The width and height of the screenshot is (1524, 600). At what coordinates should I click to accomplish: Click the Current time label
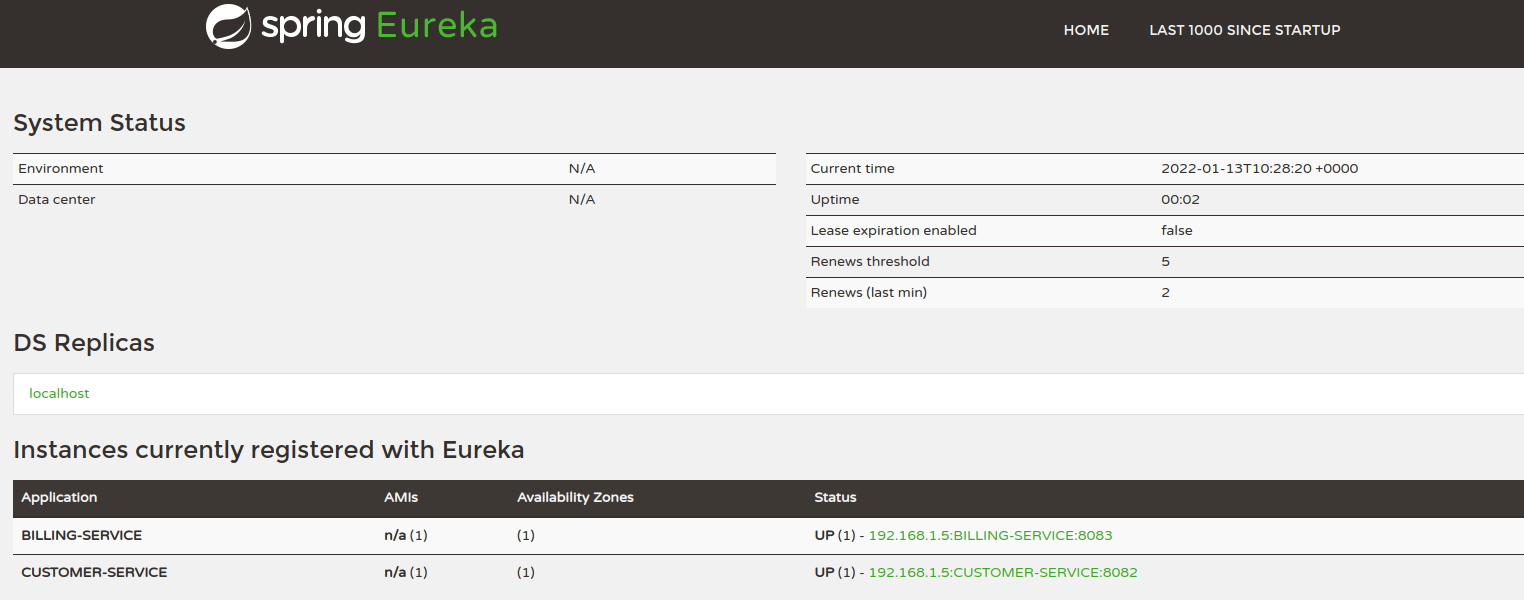pyautogui.click(x=853, y=169)
